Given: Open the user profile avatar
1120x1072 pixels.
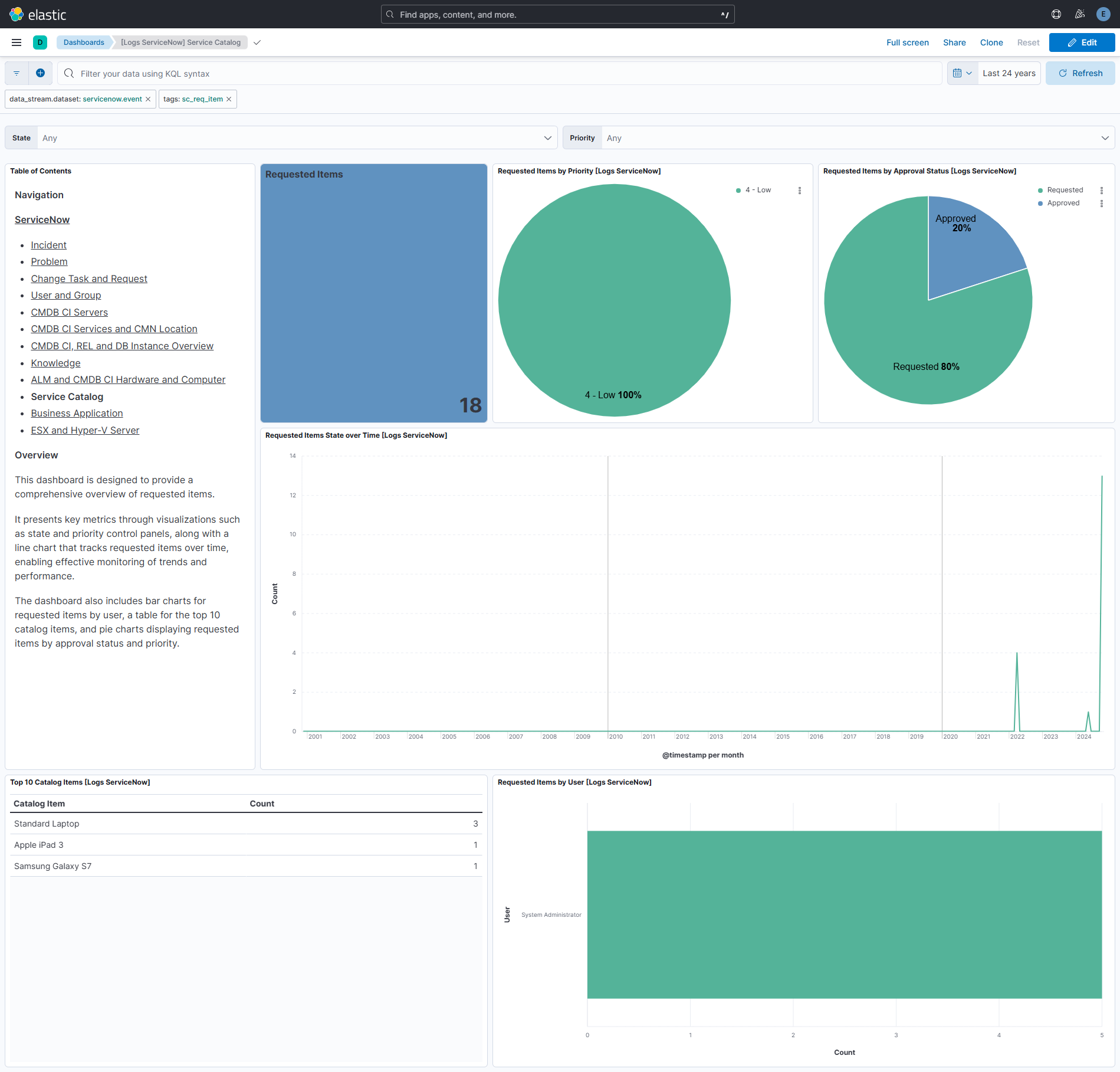Looking at the screenshot, I should pyautogui.click(x=1102, y=14).
